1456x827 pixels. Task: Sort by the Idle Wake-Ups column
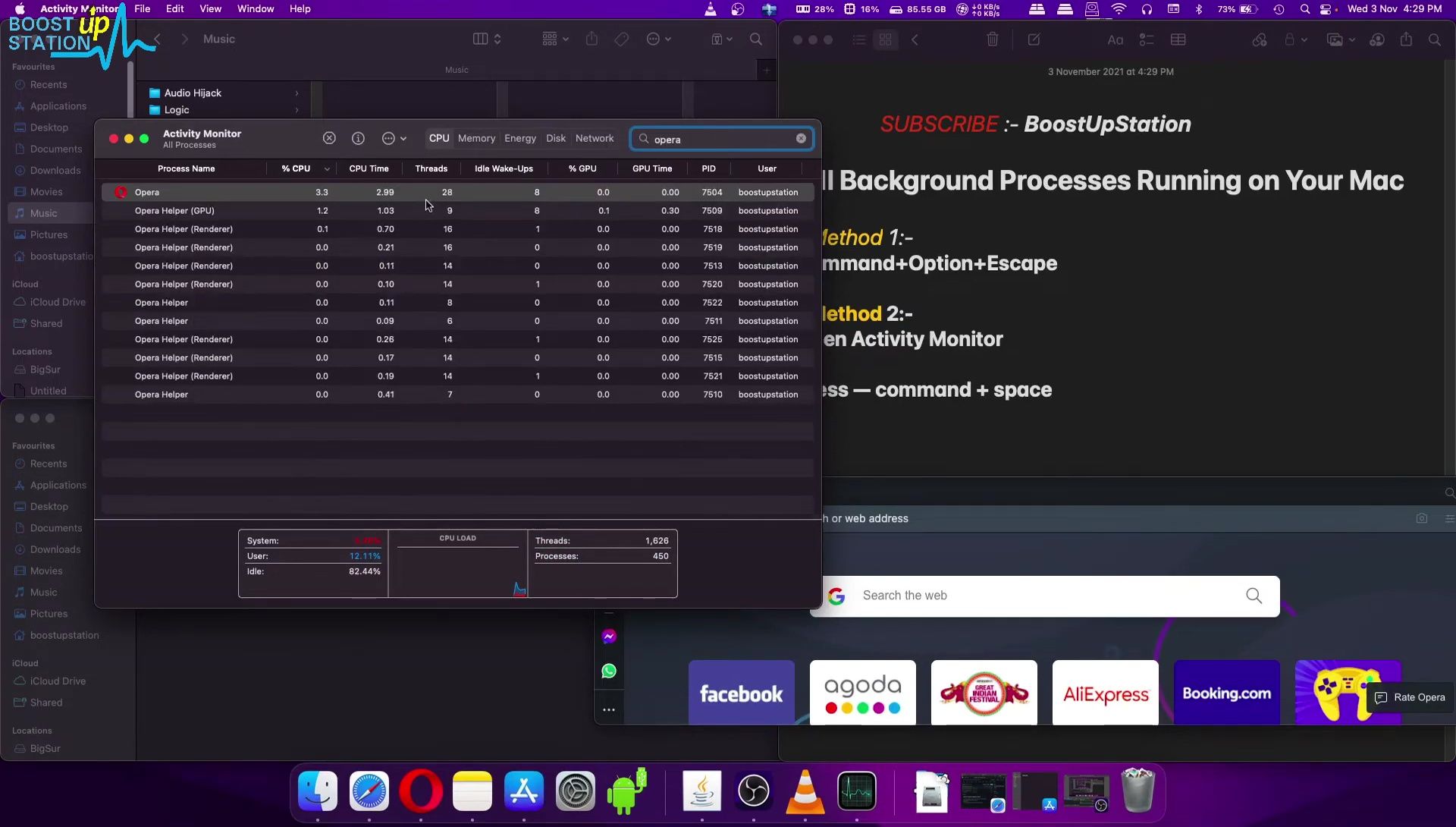point(504,168)
